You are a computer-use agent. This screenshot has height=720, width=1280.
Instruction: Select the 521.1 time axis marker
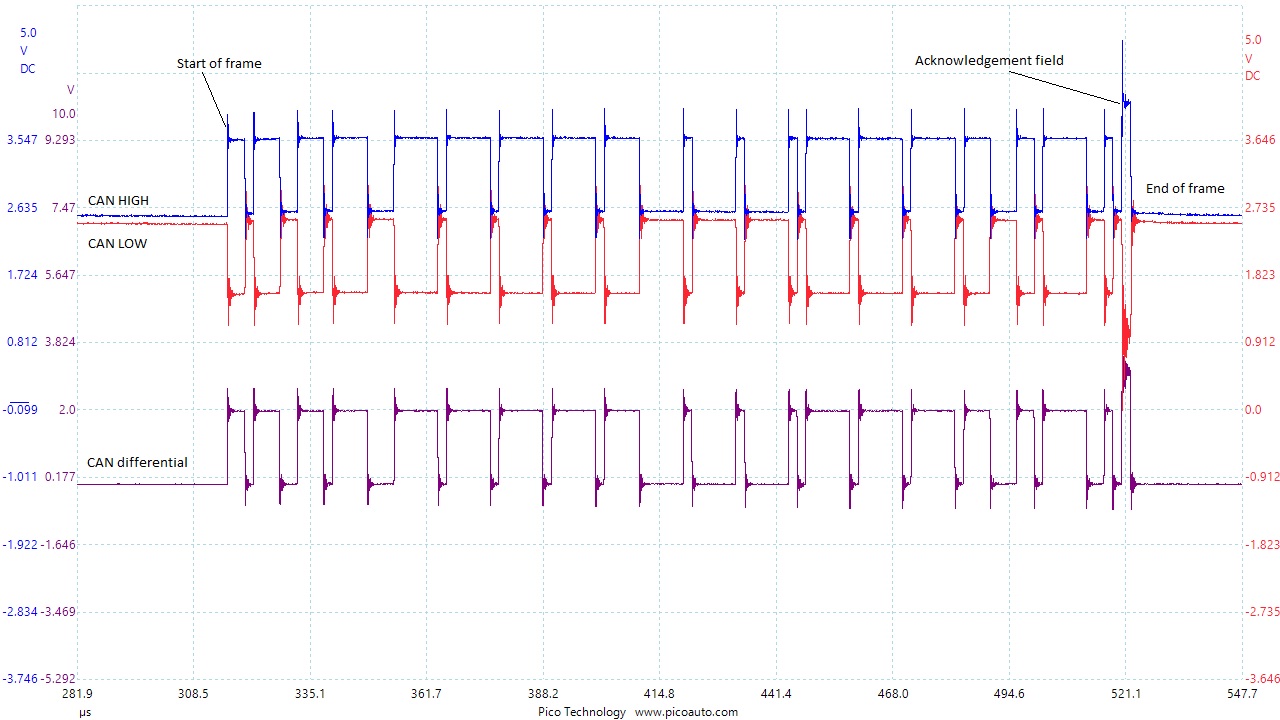1125,694
